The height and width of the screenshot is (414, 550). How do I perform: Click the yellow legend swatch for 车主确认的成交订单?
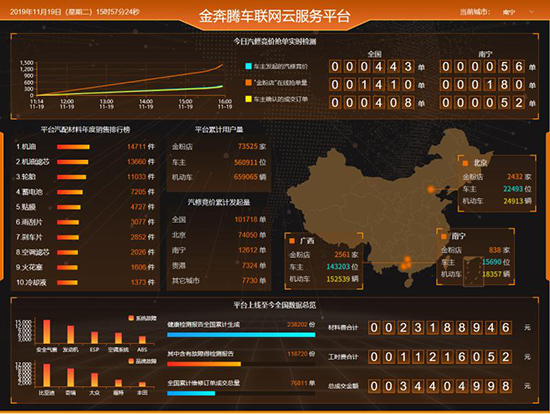[x=248, y=99]
